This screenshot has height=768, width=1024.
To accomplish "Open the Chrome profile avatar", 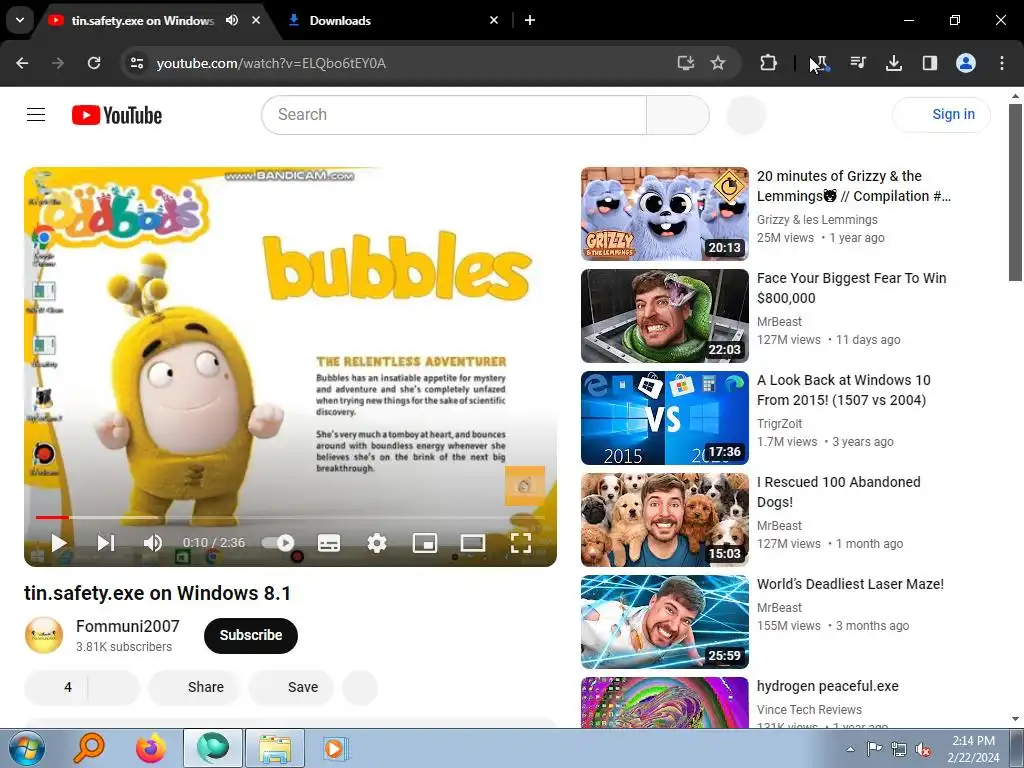I will tap(966, 63).
